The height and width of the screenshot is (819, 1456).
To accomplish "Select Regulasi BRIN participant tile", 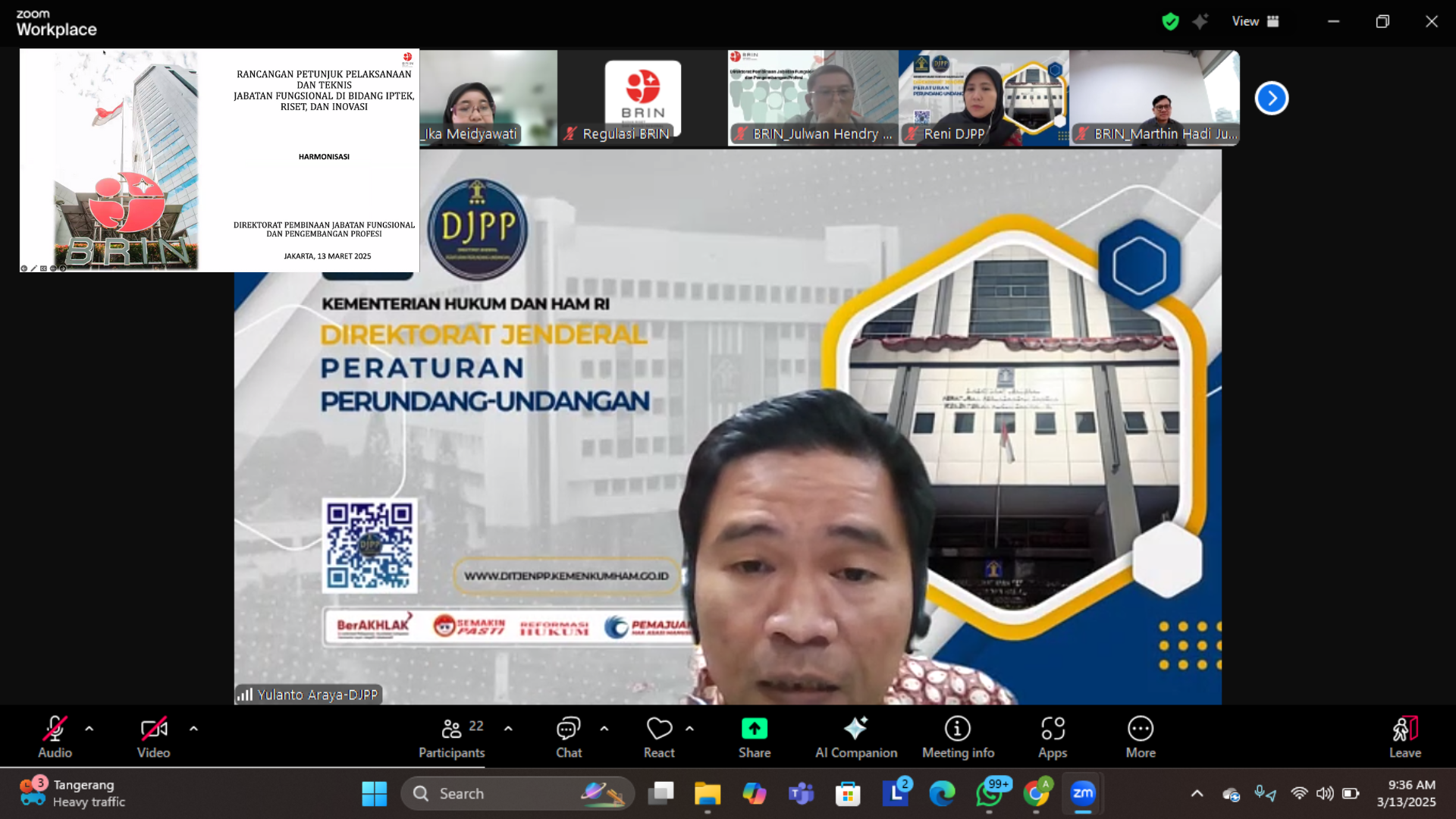I will [642, 98].
